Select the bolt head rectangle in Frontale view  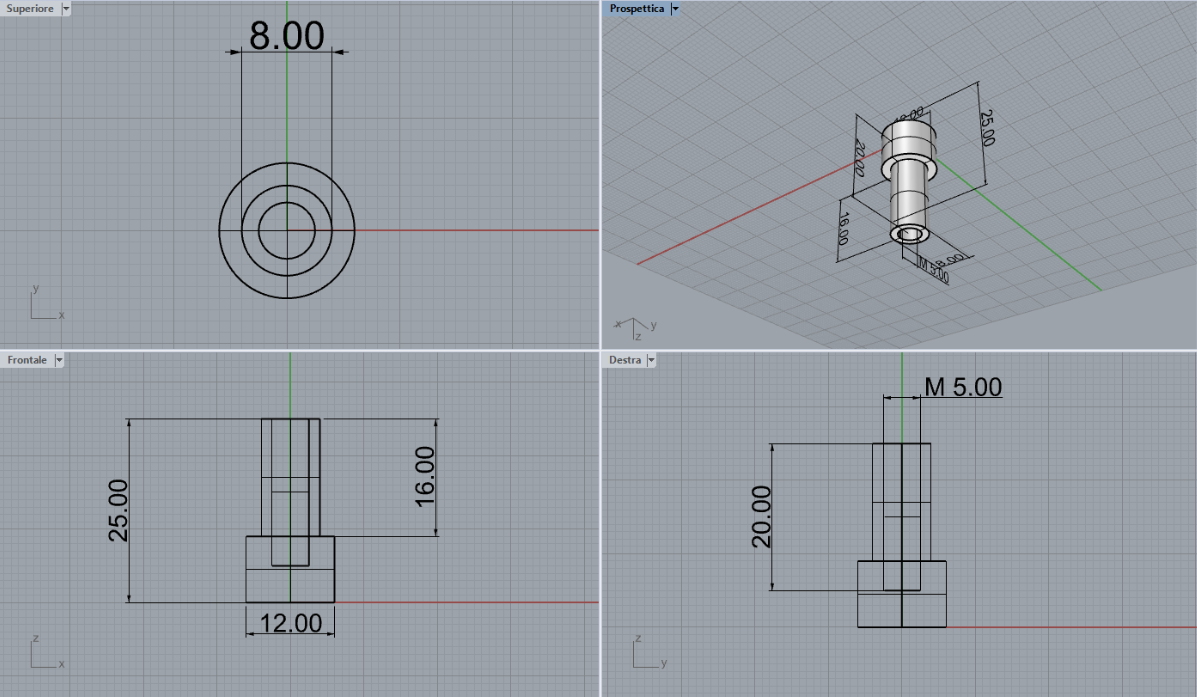point(290,570)
